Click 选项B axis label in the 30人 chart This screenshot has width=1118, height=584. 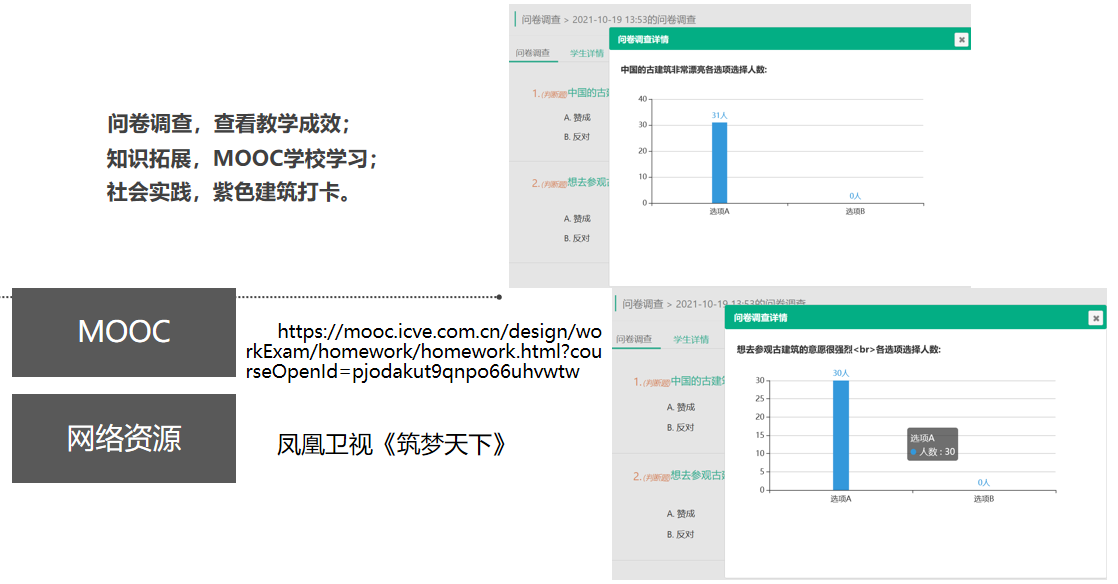[984, 498]
